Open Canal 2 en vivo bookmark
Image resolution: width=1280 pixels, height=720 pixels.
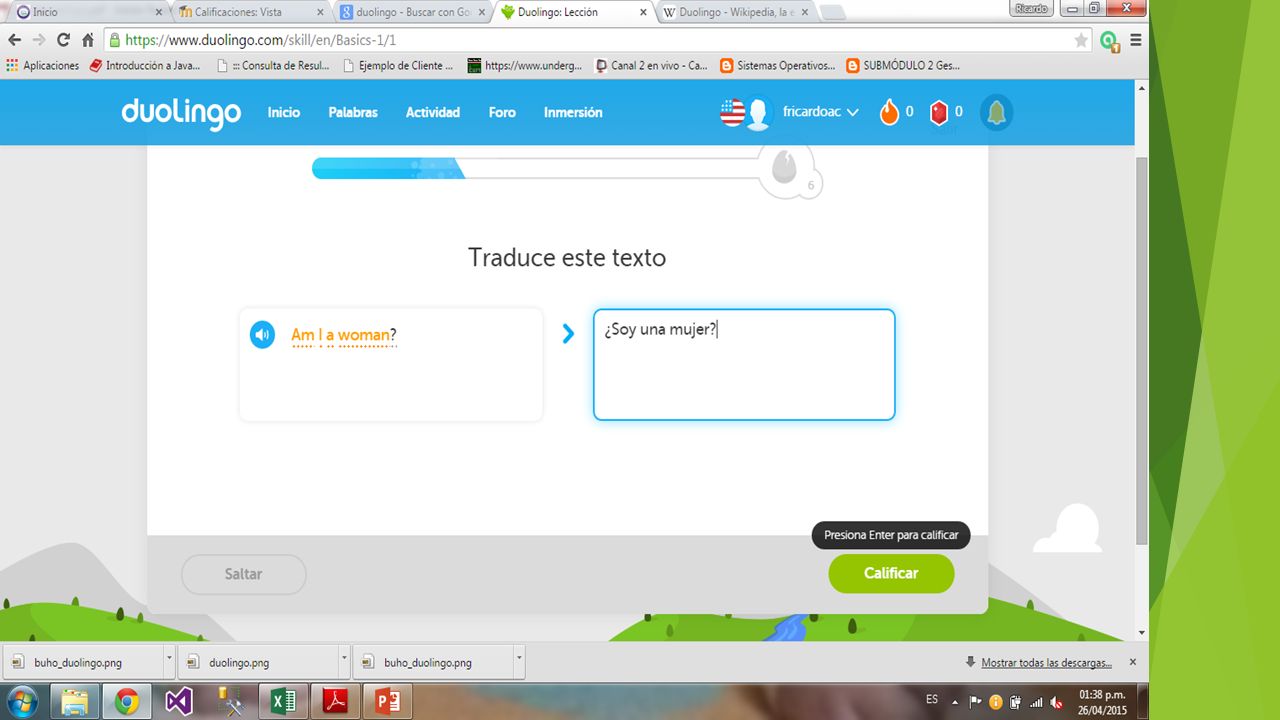click(x=651, y=65)
